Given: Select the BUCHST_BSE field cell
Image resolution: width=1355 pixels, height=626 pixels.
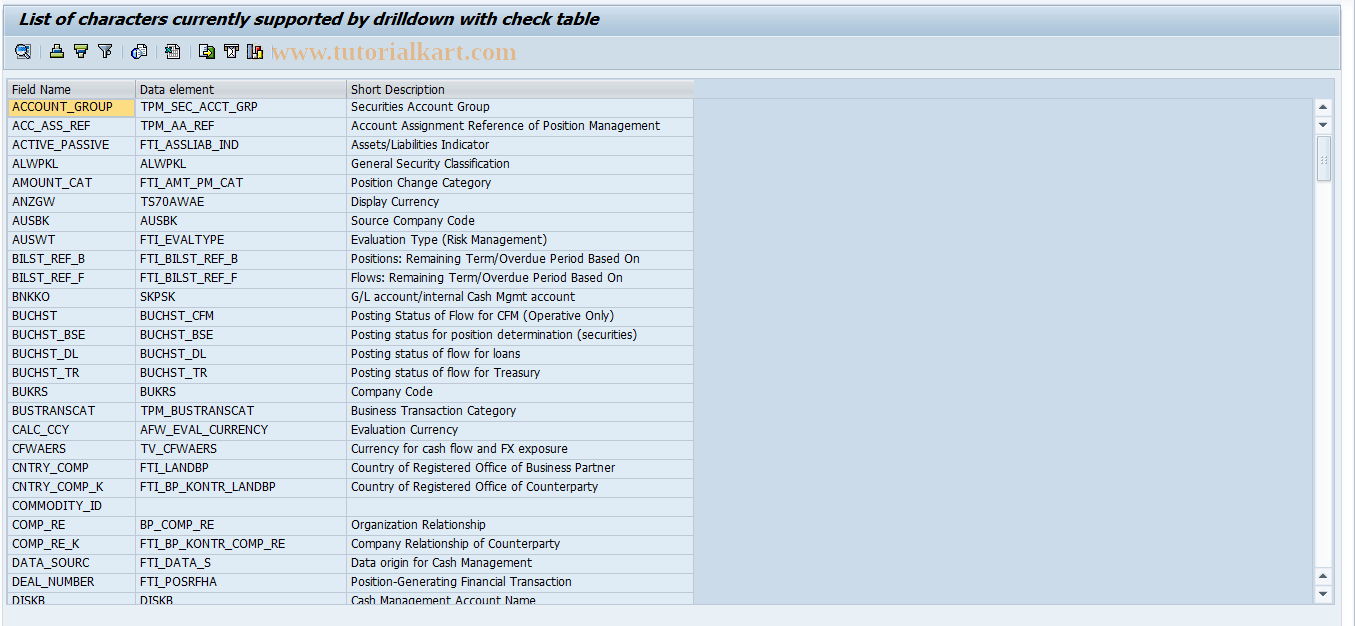Looking at the screenshot, I should point(71,335).
